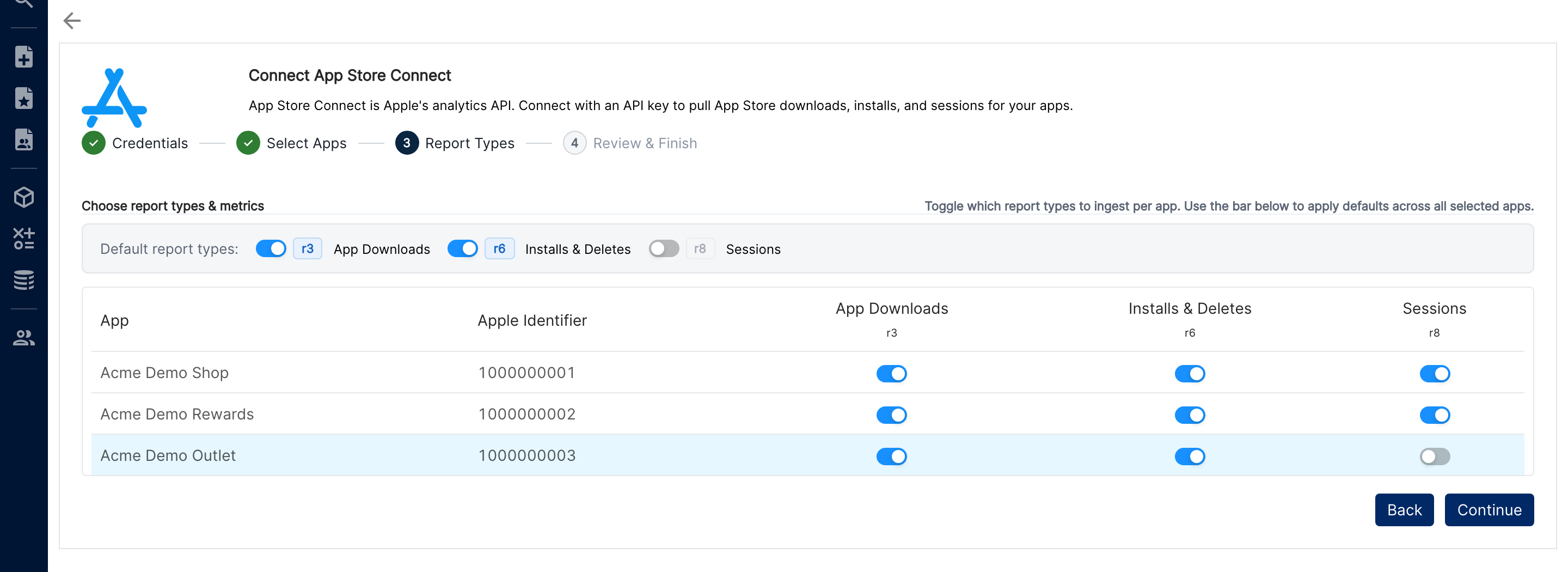Click Acme Demo Shop app name
Viewport: 1568px width, 572px height.
[x=164, y=373]
